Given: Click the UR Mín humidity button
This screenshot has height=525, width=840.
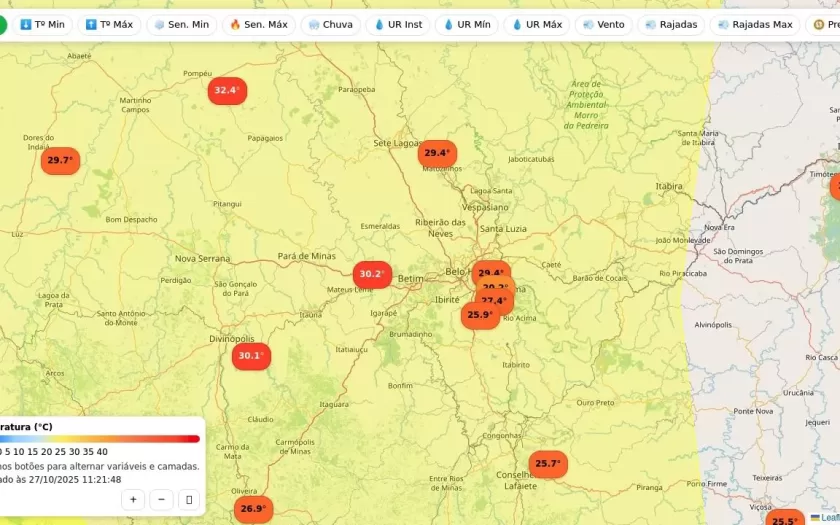Looking at the screenshot, I should 466,24.
